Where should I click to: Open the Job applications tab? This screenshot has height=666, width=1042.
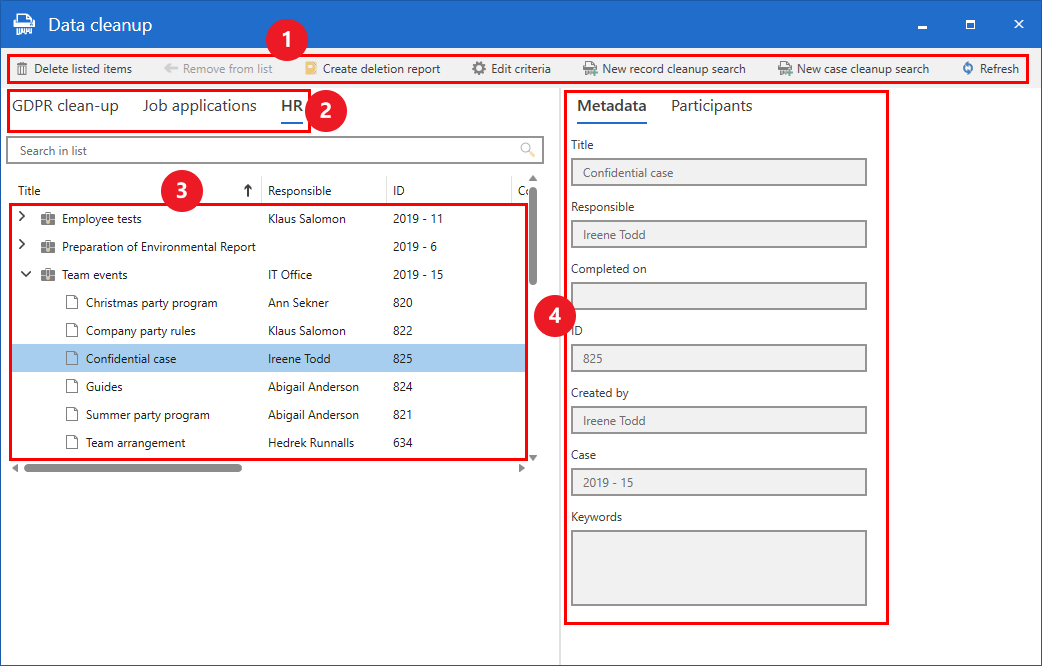(199, 106)
